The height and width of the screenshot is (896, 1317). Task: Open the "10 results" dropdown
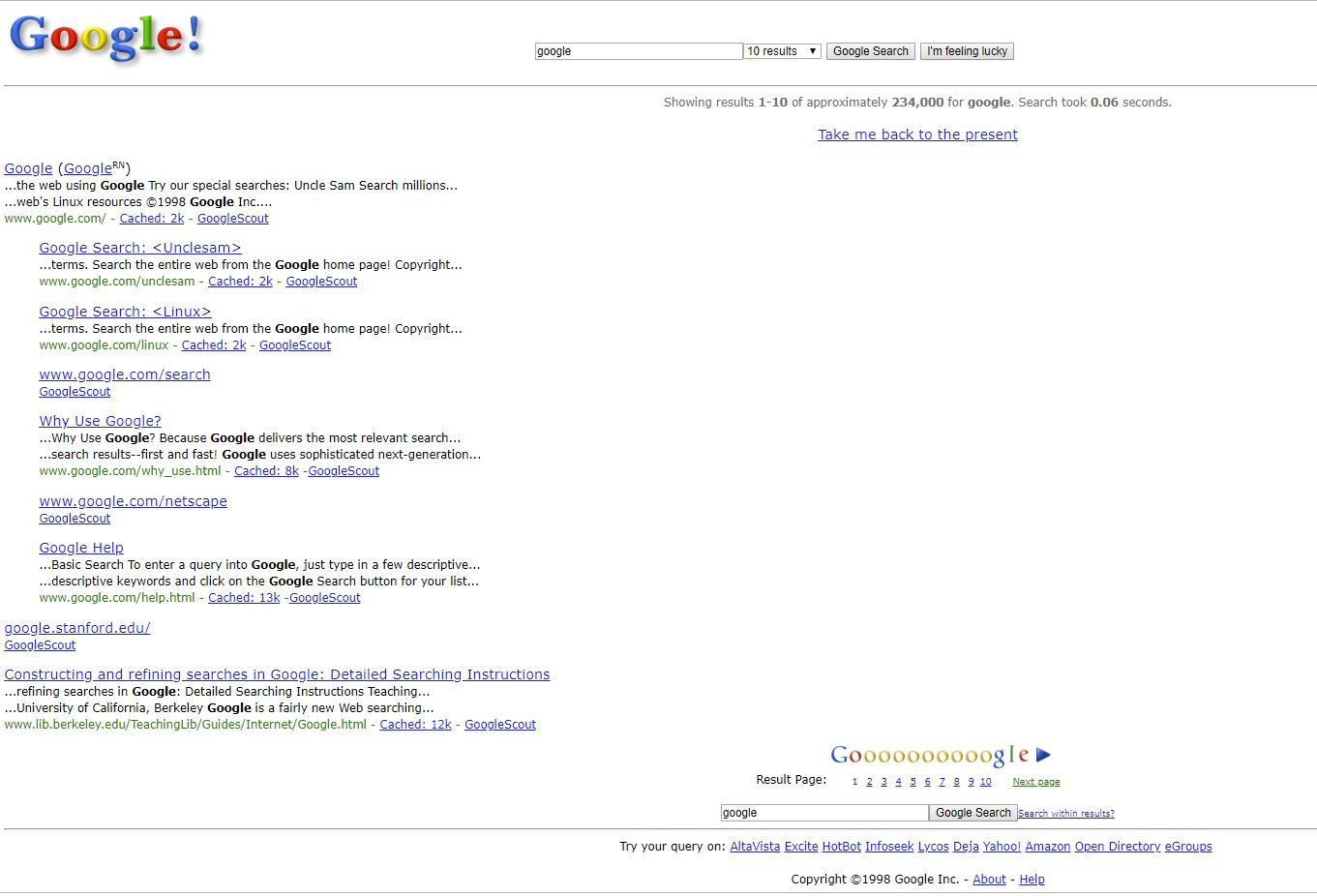783,51
